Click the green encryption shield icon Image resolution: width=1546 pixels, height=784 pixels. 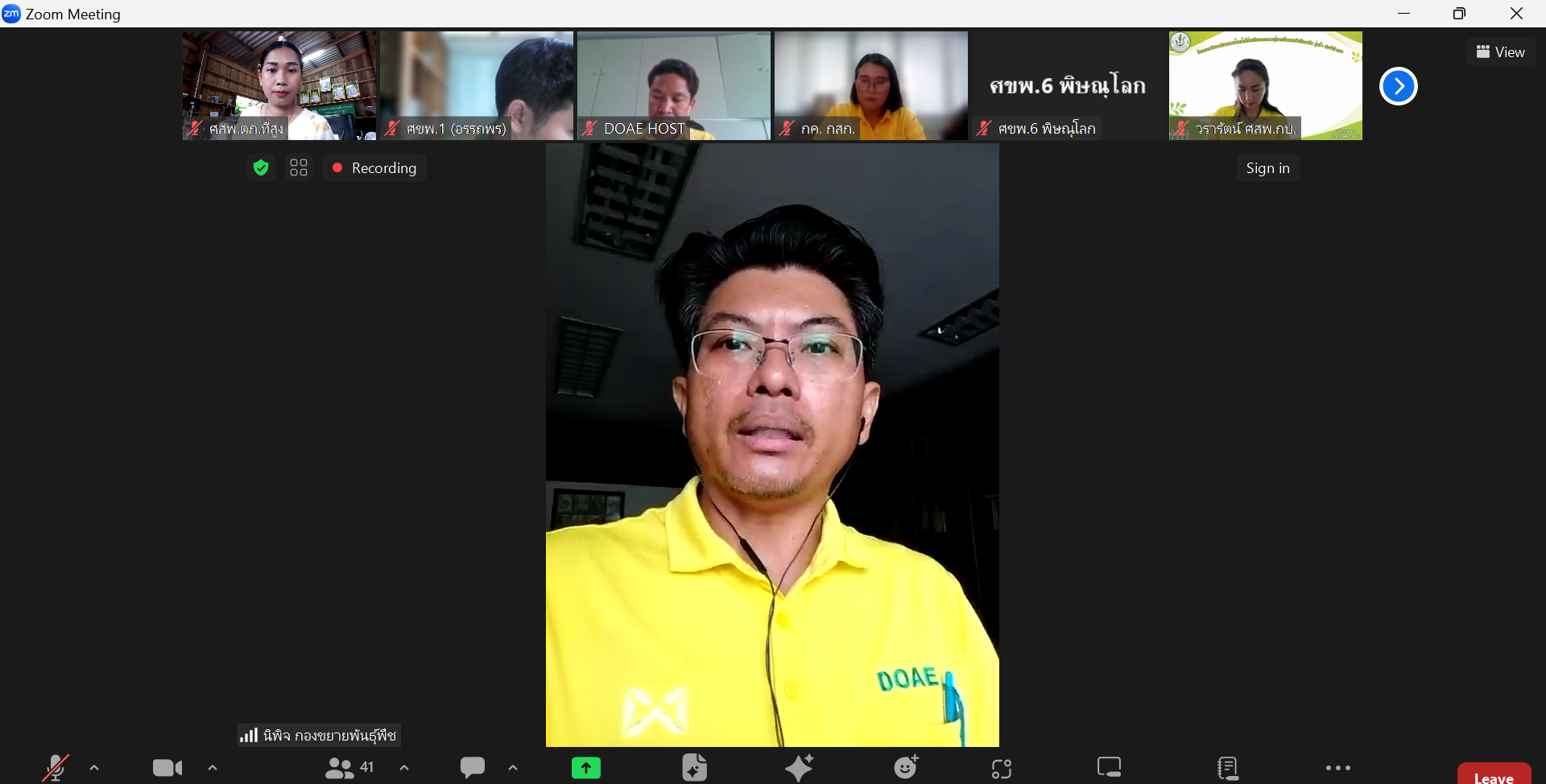(261, 167)
